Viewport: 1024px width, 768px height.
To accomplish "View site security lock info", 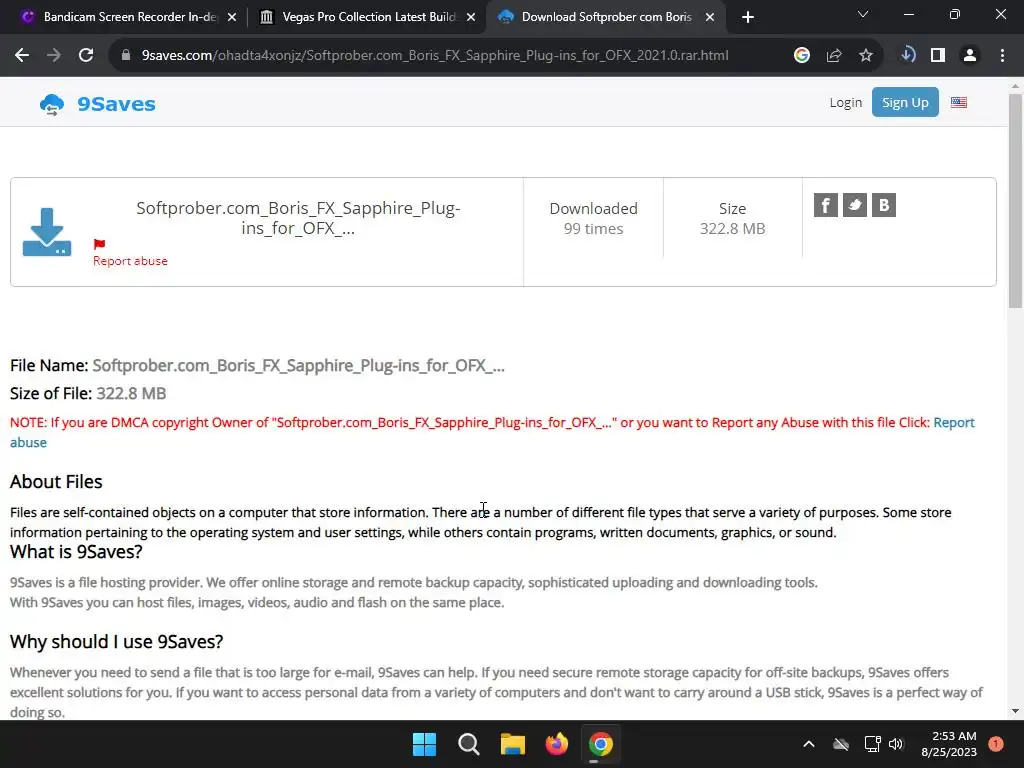I will (126, 56).
